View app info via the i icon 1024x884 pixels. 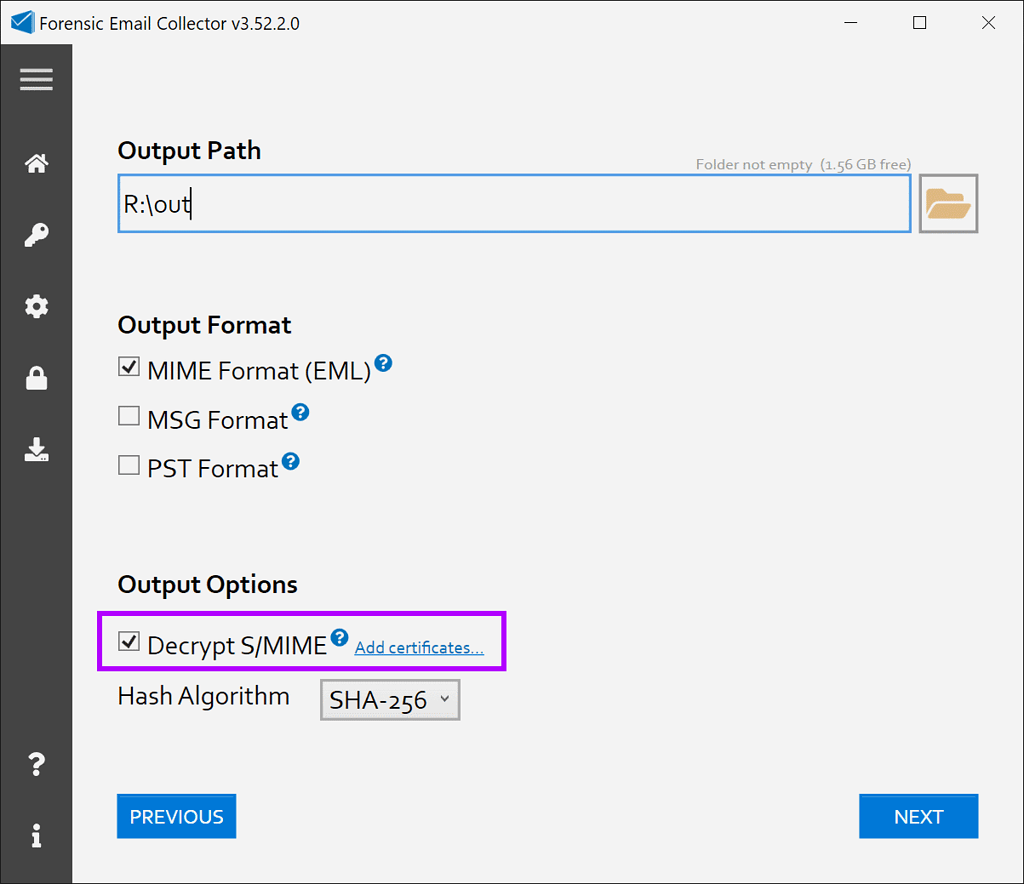pos(36,836)
